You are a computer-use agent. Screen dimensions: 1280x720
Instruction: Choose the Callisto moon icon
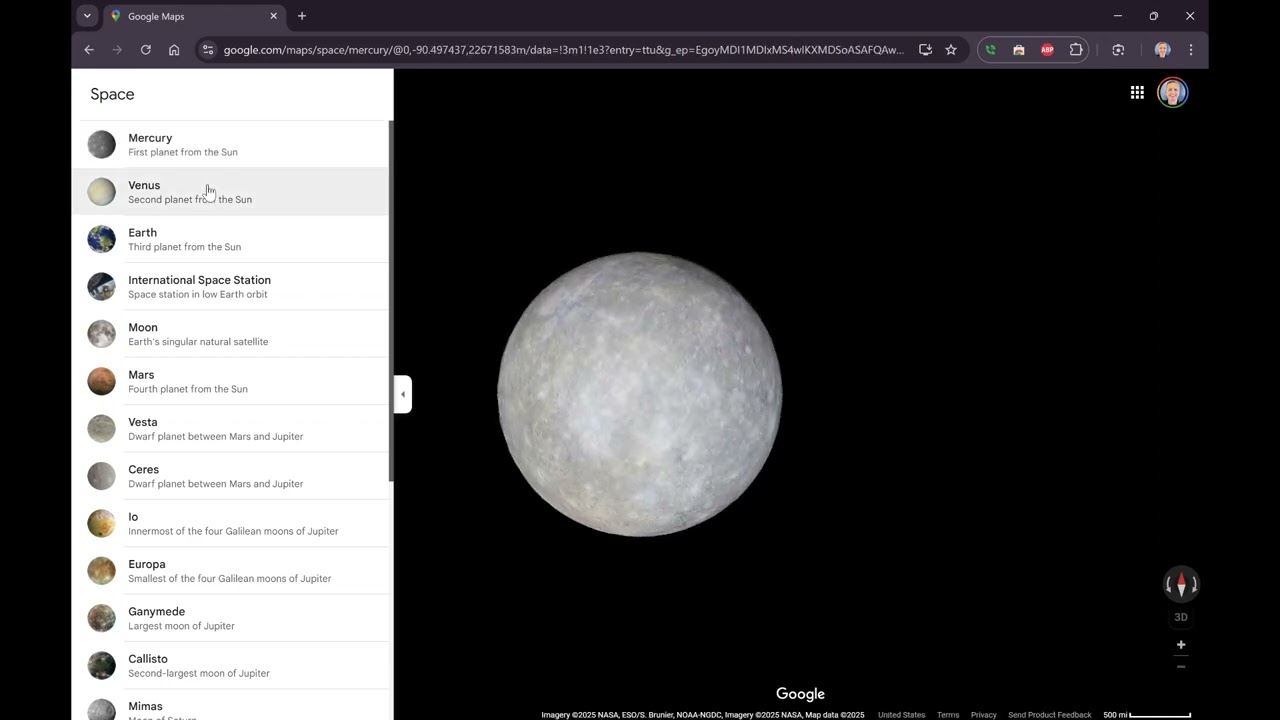[x=101, y=665]
